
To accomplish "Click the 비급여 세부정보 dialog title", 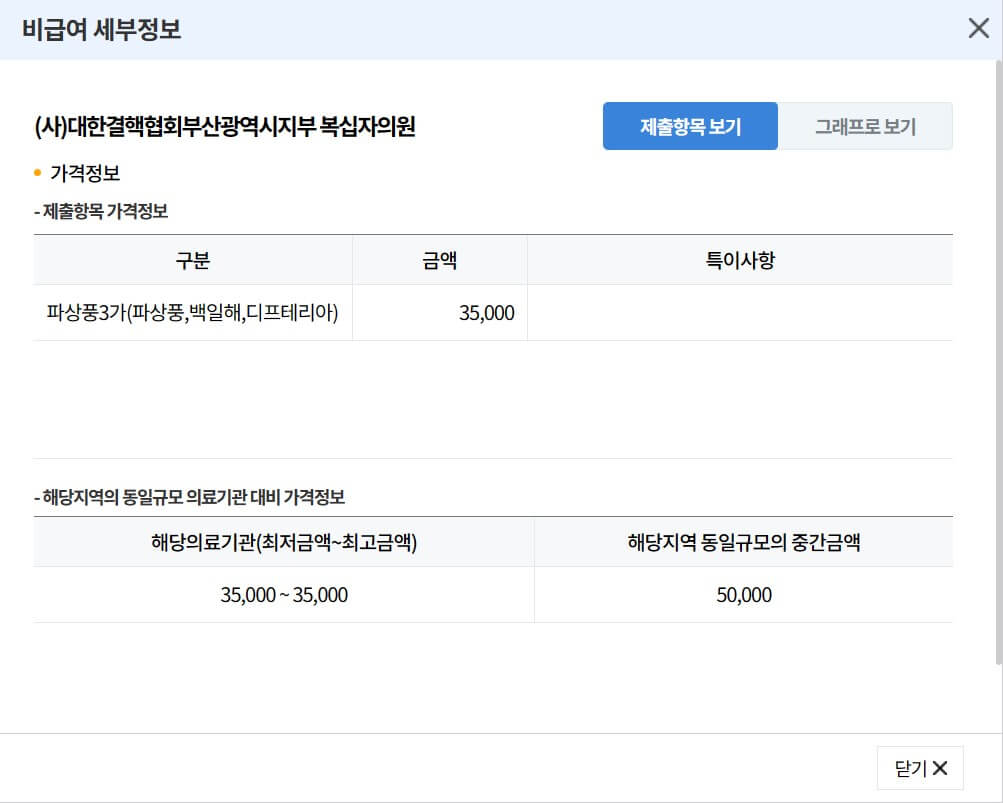I will pyautogui.click(x=102, y=29).
